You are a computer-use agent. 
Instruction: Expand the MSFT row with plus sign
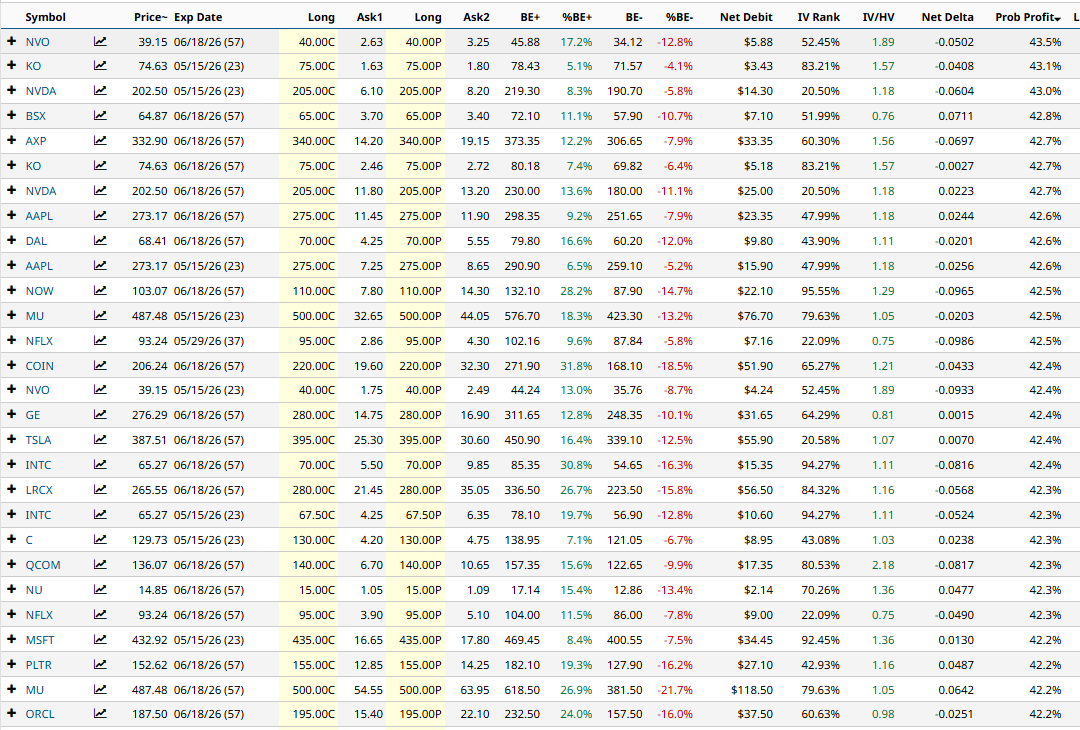11,639
